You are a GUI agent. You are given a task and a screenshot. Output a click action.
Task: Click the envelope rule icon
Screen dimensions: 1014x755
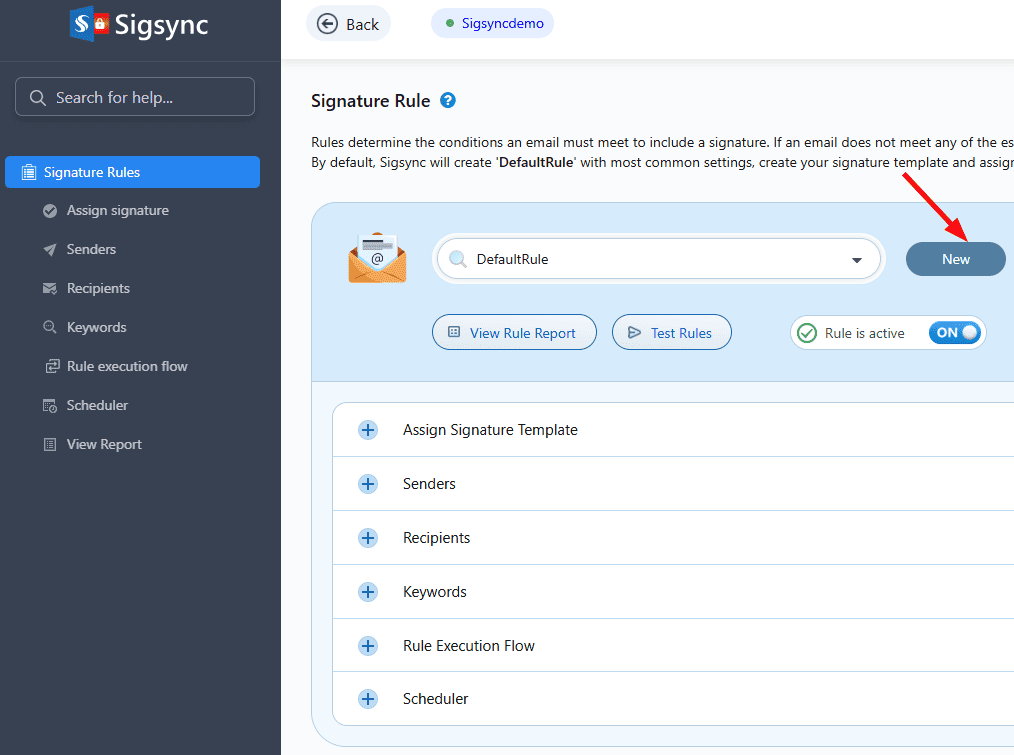click(x=377, y=257)
